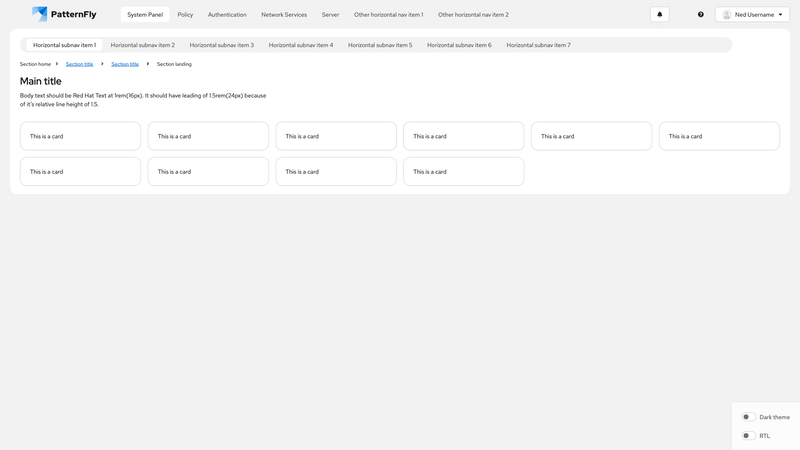Select Network Services nav item
Viewport: 800px width, 450px height.
[284, 14]
